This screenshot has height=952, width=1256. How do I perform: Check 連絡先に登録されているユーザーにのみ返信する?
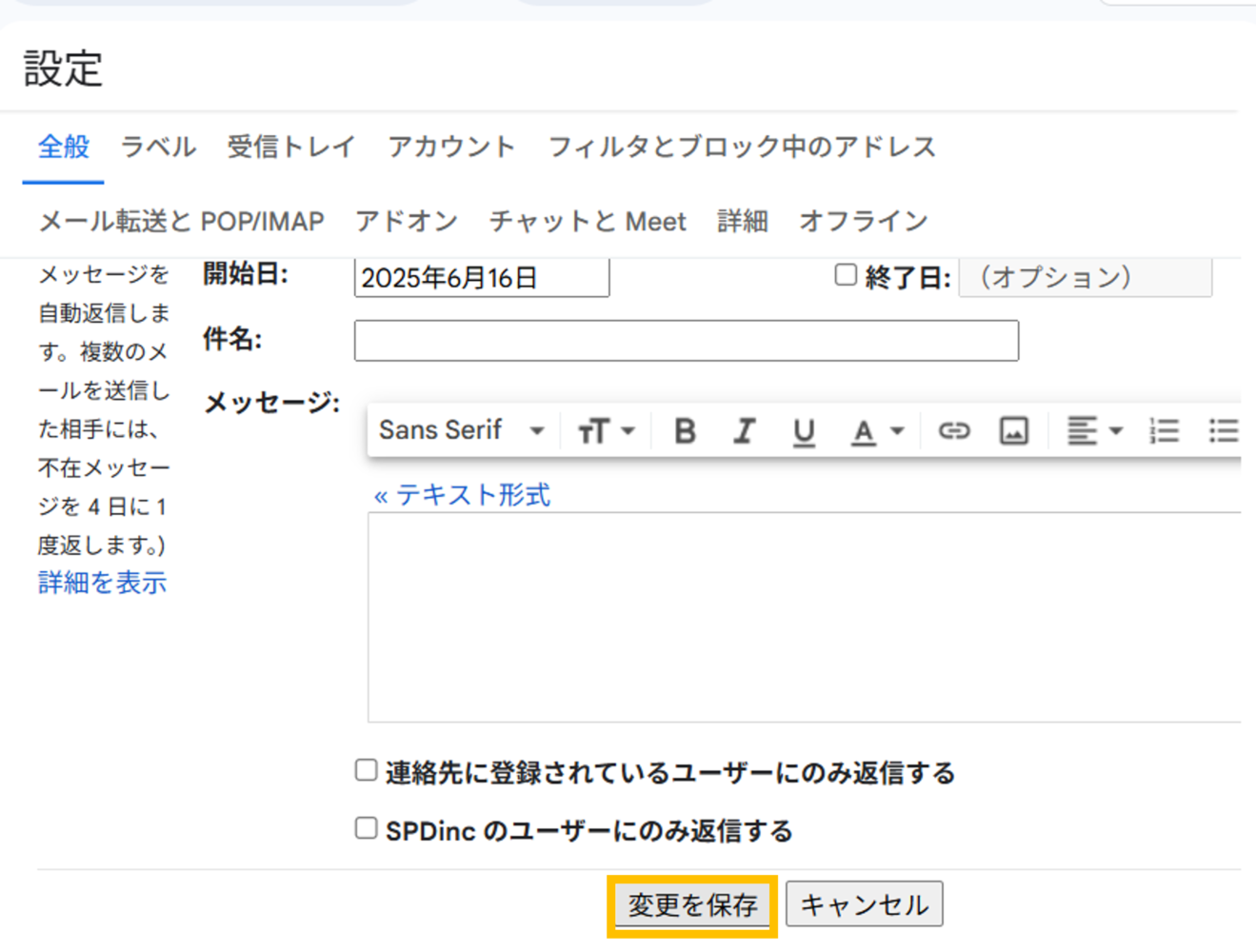(x=367, y=769)
